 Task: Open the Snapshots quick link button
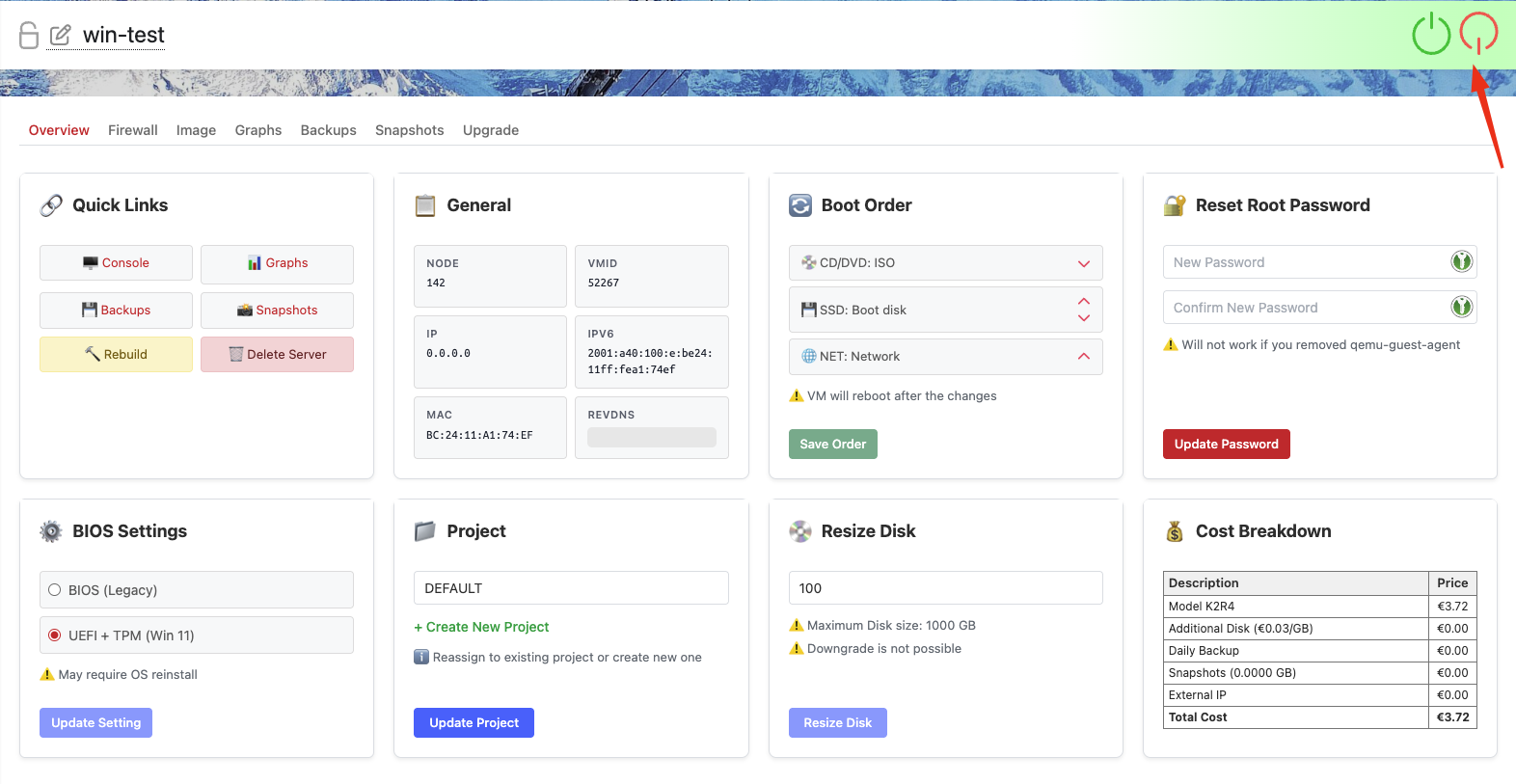277,311
